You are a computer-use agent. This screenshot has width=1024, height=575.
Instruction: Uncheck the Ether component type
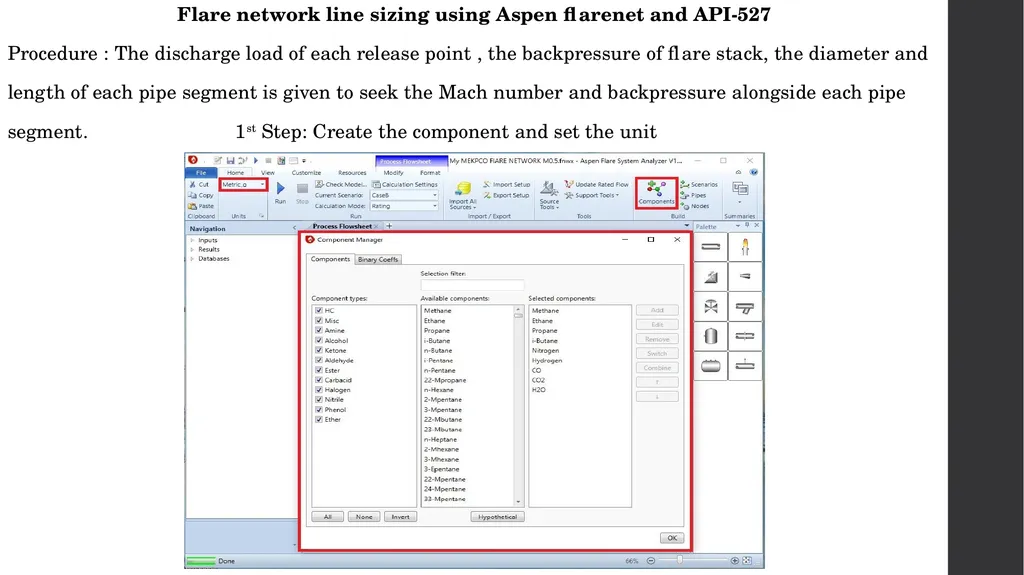coord(319,419)
